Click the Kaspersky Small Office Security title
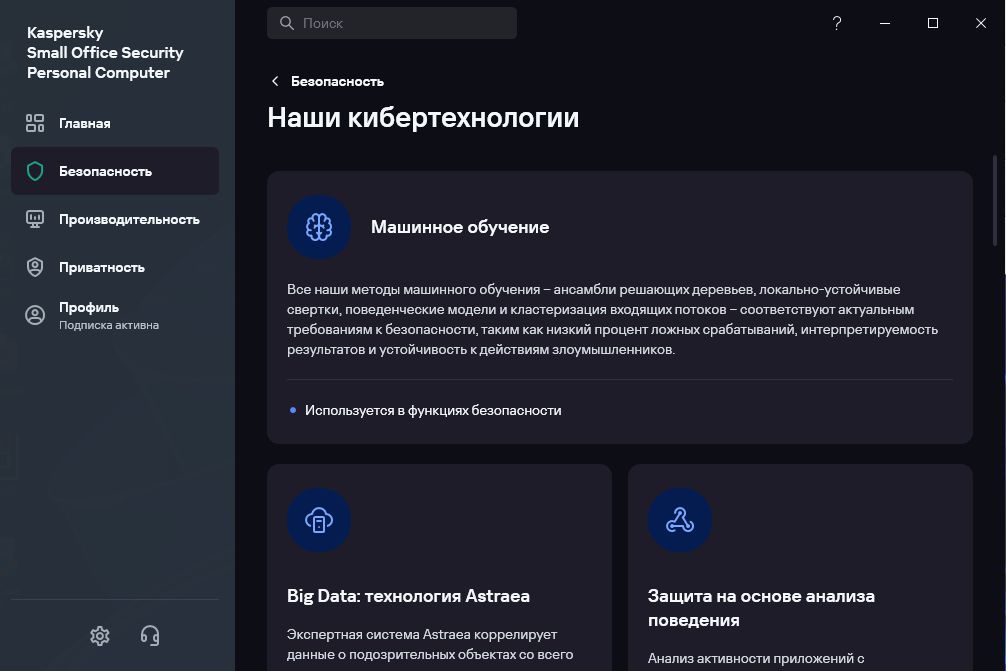The width and height of the screenshot is (1006, 671). [x=105, y=53]
